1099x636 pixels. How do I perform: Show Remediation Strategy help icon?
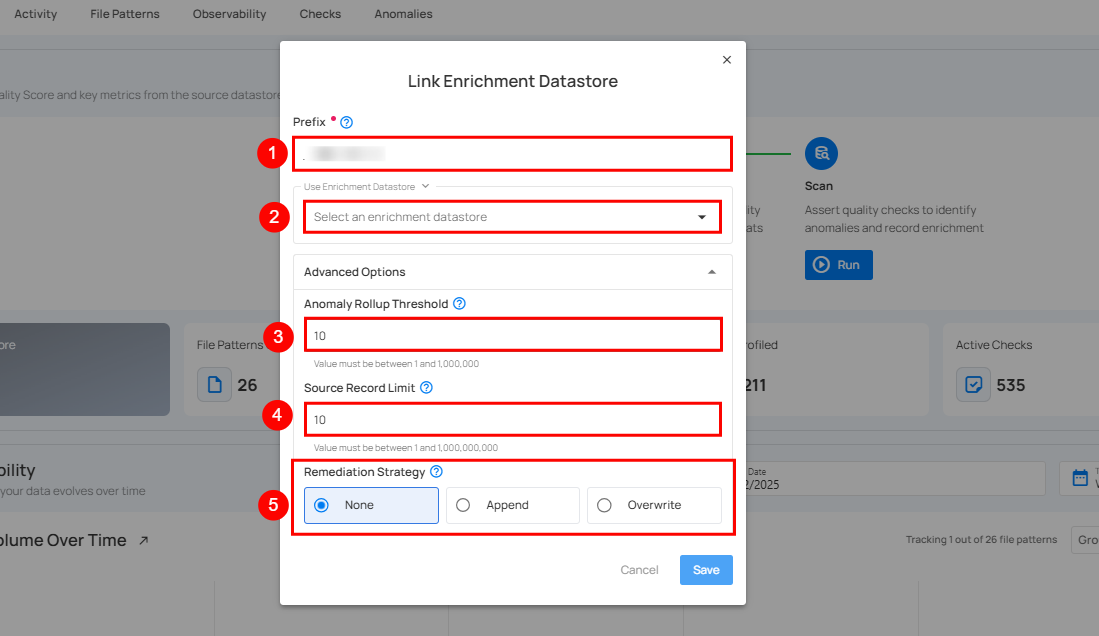[x=436, y=472]
